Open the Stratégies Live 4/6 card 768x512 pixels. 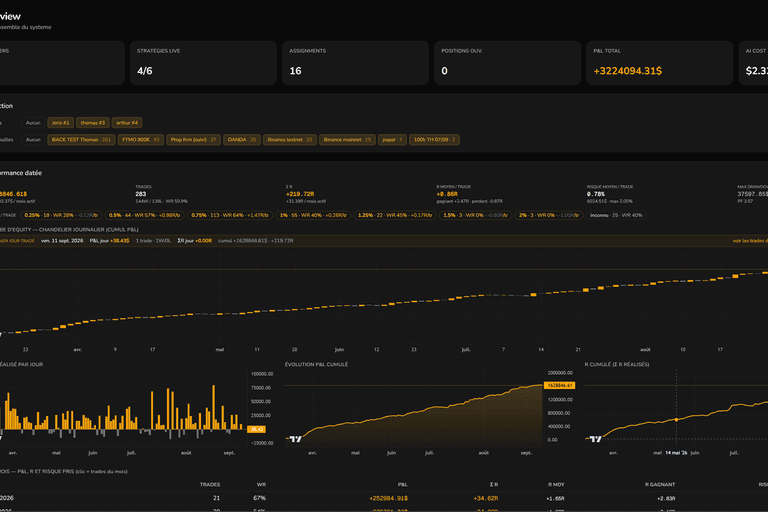[x=203, y=63]
